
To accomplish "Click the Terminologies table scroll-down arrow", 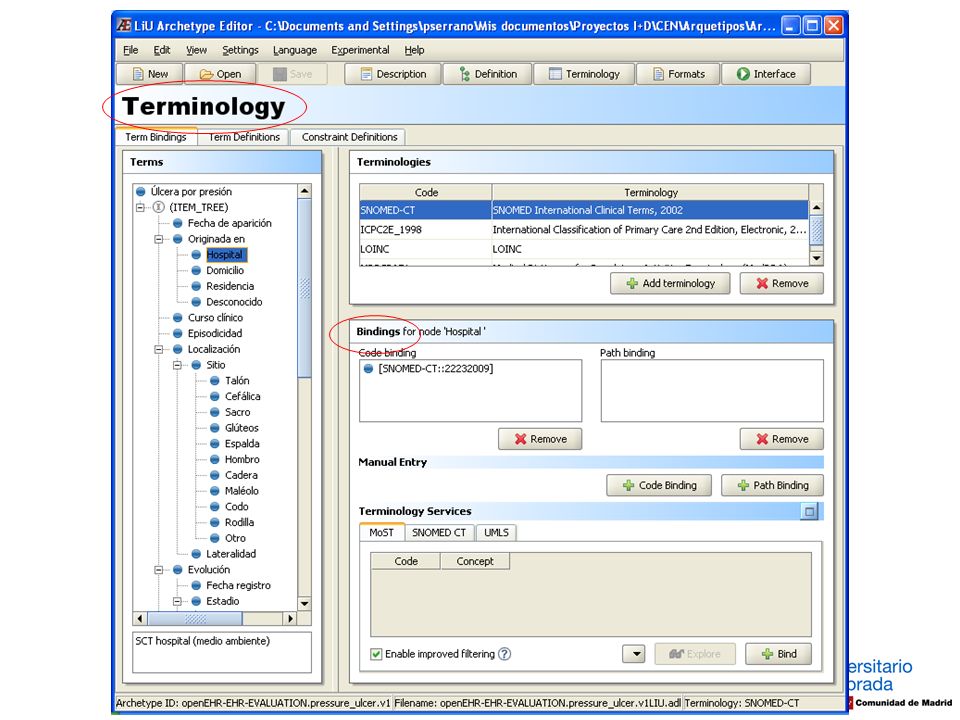I will pyautogui.click(x=816, y=258).
